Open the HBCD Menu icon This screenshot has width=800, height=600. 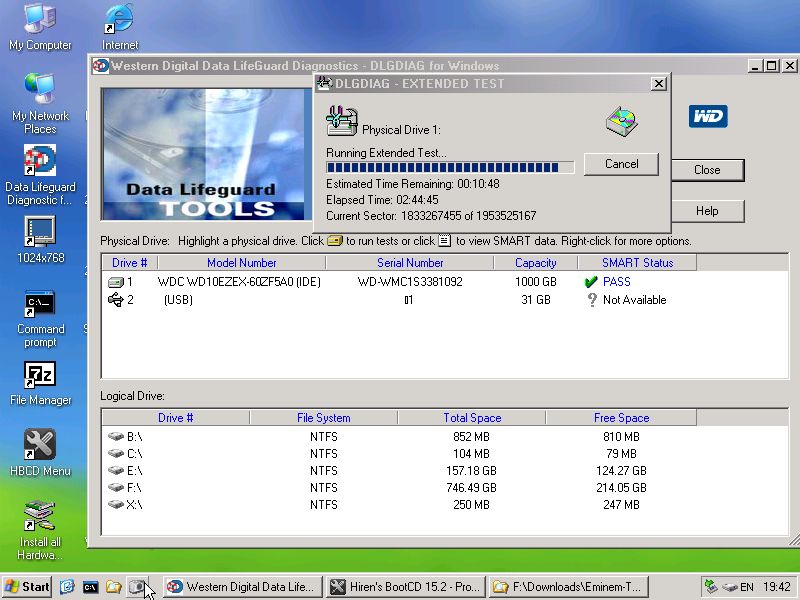click(x=40, y=446)
